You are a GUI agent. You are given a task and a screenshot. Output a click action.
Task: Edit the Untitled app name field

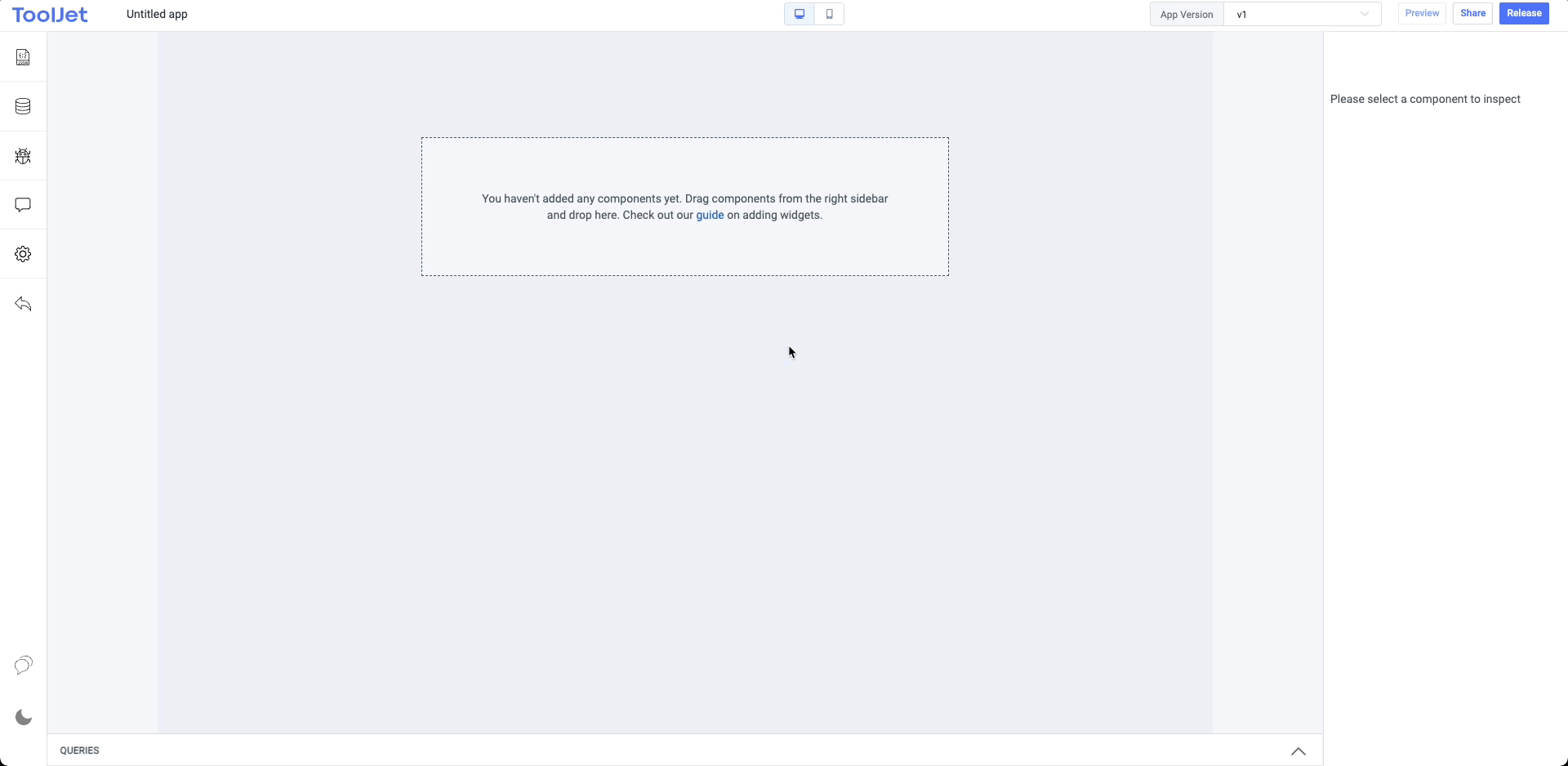click(x=158, y=15)
